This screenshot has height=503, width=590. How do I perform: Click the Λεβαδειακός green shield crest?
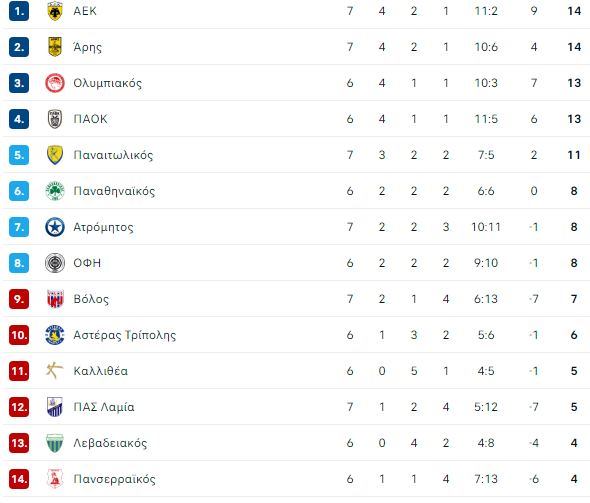[55, 443]
